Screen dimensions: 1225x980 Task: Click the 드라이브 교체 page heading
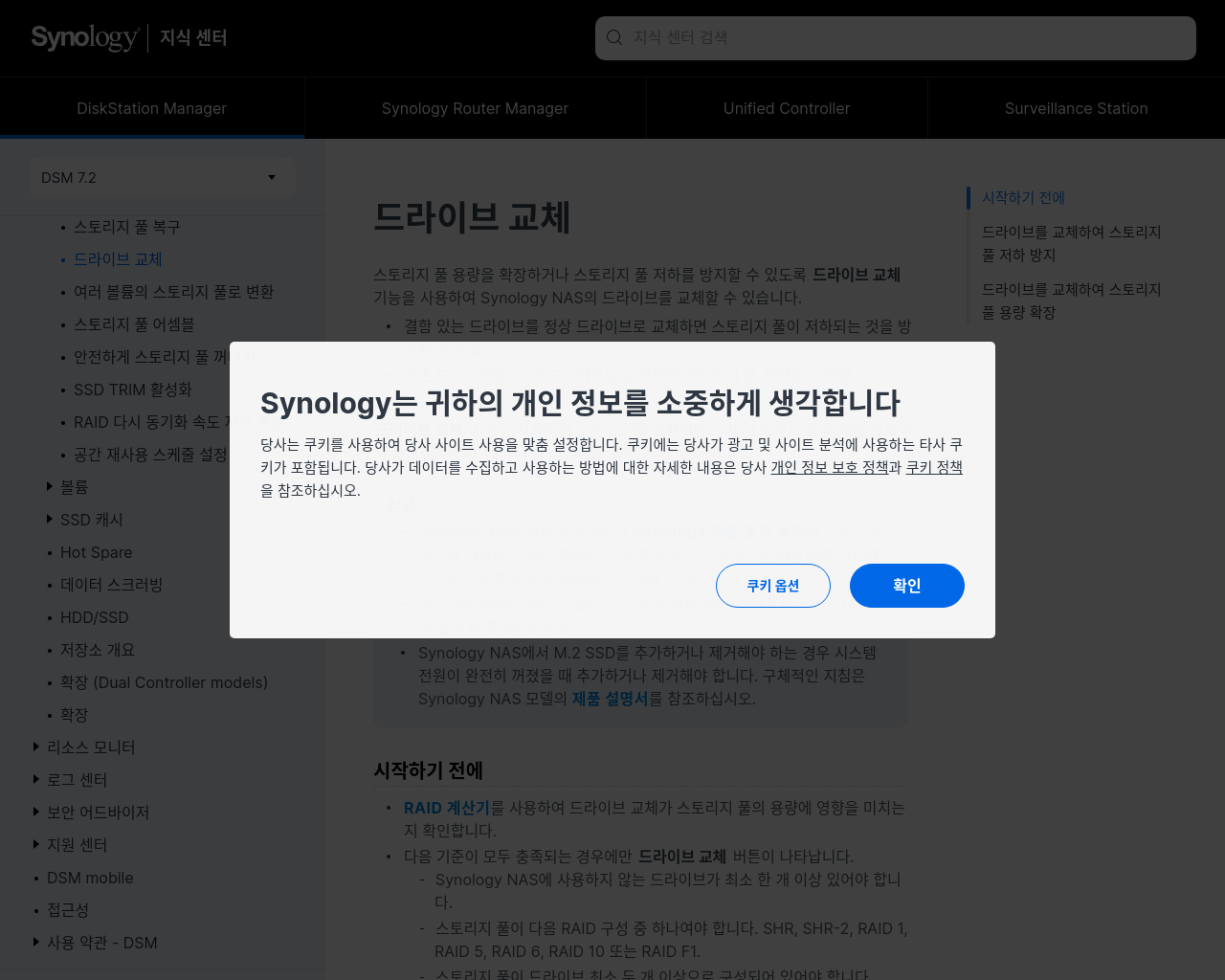click(x=472, y=217)
